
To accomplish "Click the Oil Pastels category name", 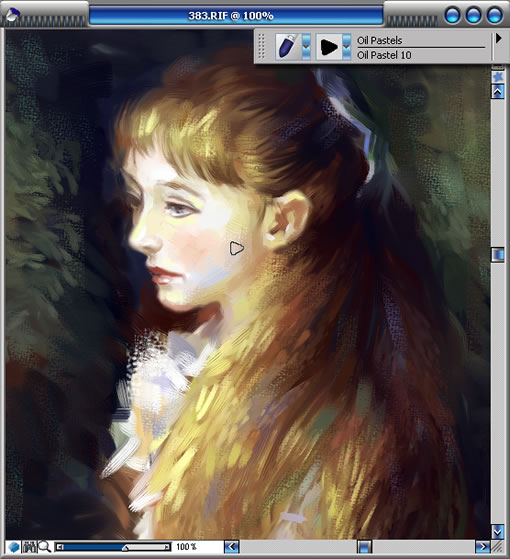I will click(x=380, y=40).
